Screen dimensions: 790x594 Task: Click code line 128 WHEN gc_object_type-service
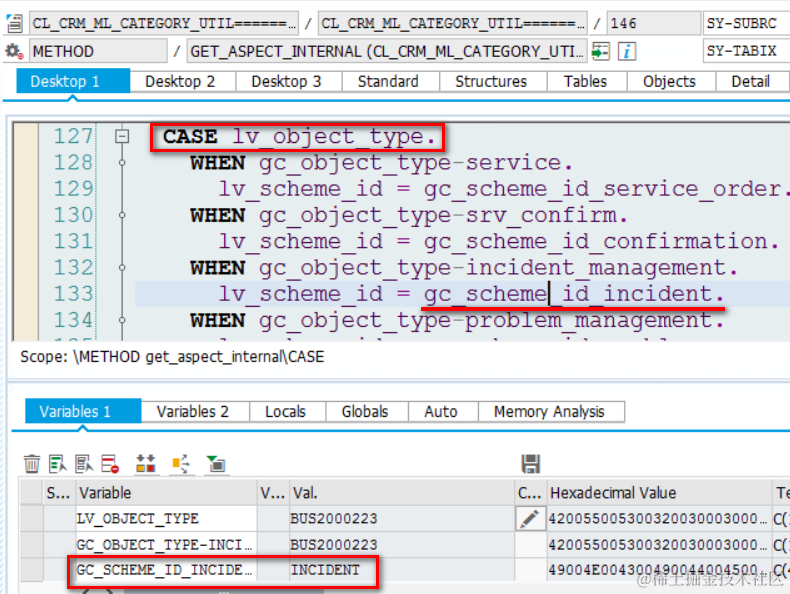381,163
